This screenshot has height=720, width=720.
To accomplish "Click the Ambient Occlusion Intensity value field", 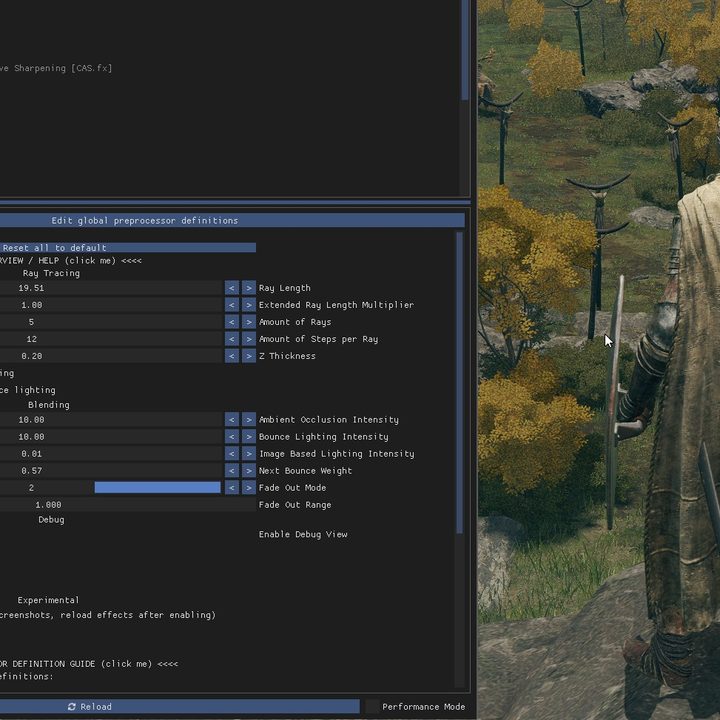I will pyautogui.click(x=111, y=420).
